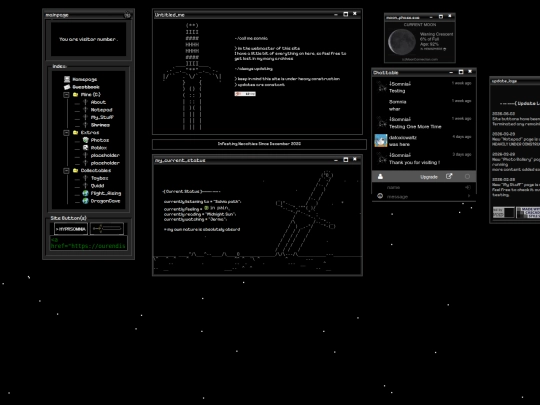Viewport: 540px width, 405px height.
Task: Click the Upgrade link in chatbox
Action: point(429,177)
